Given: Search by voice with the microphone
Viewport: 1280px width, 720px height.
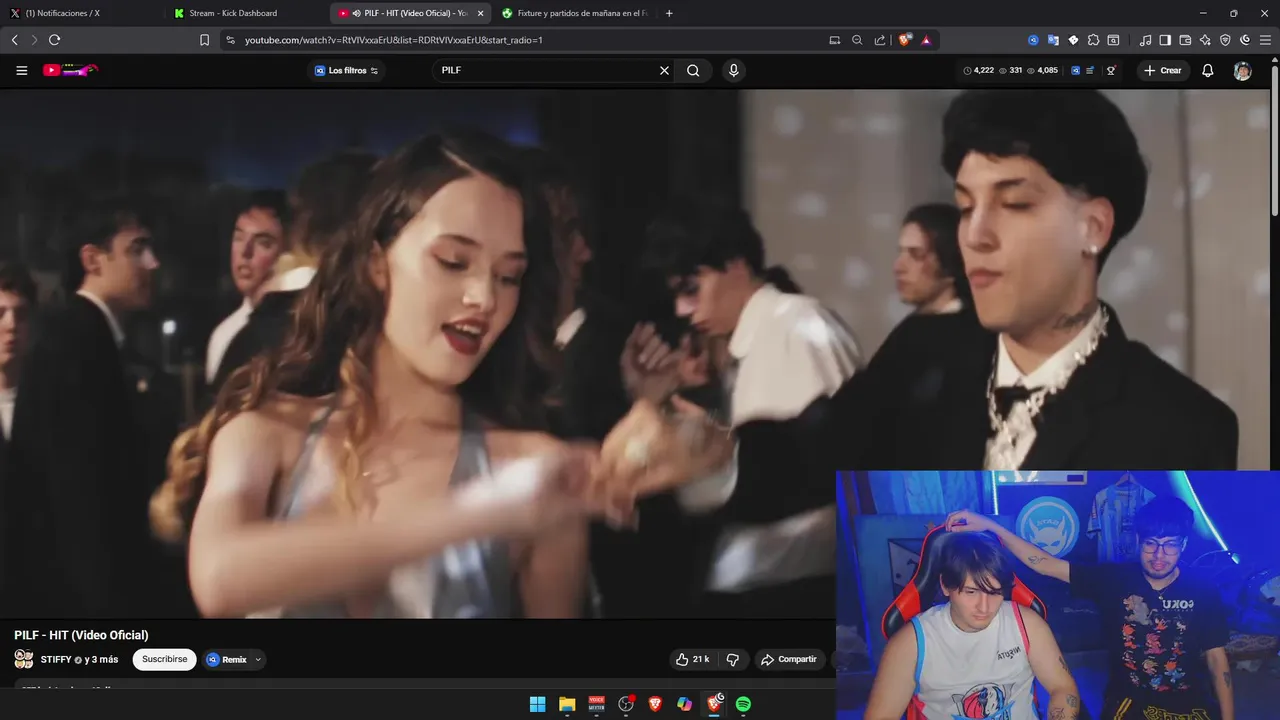Looking at the screenshot, I should coord(734,70).
